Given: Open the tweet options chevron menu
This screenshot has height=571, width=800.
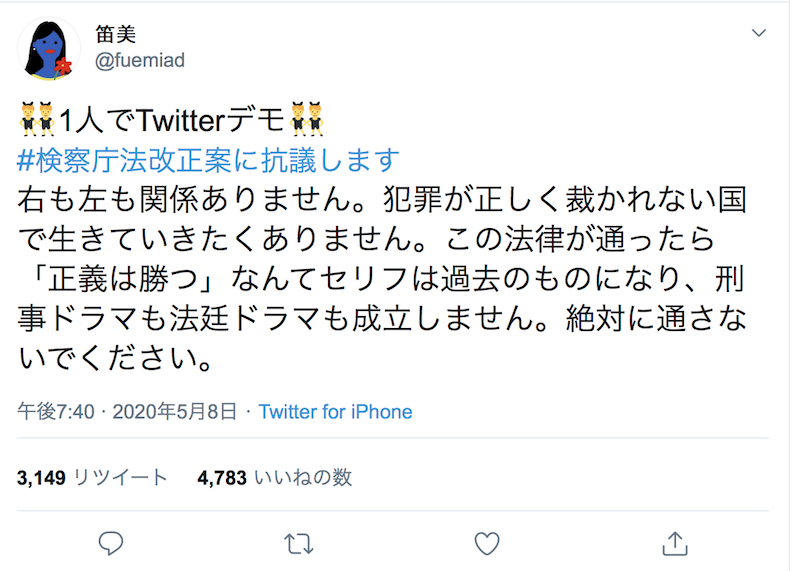Looking at the screenshot, I should point(759,33).
